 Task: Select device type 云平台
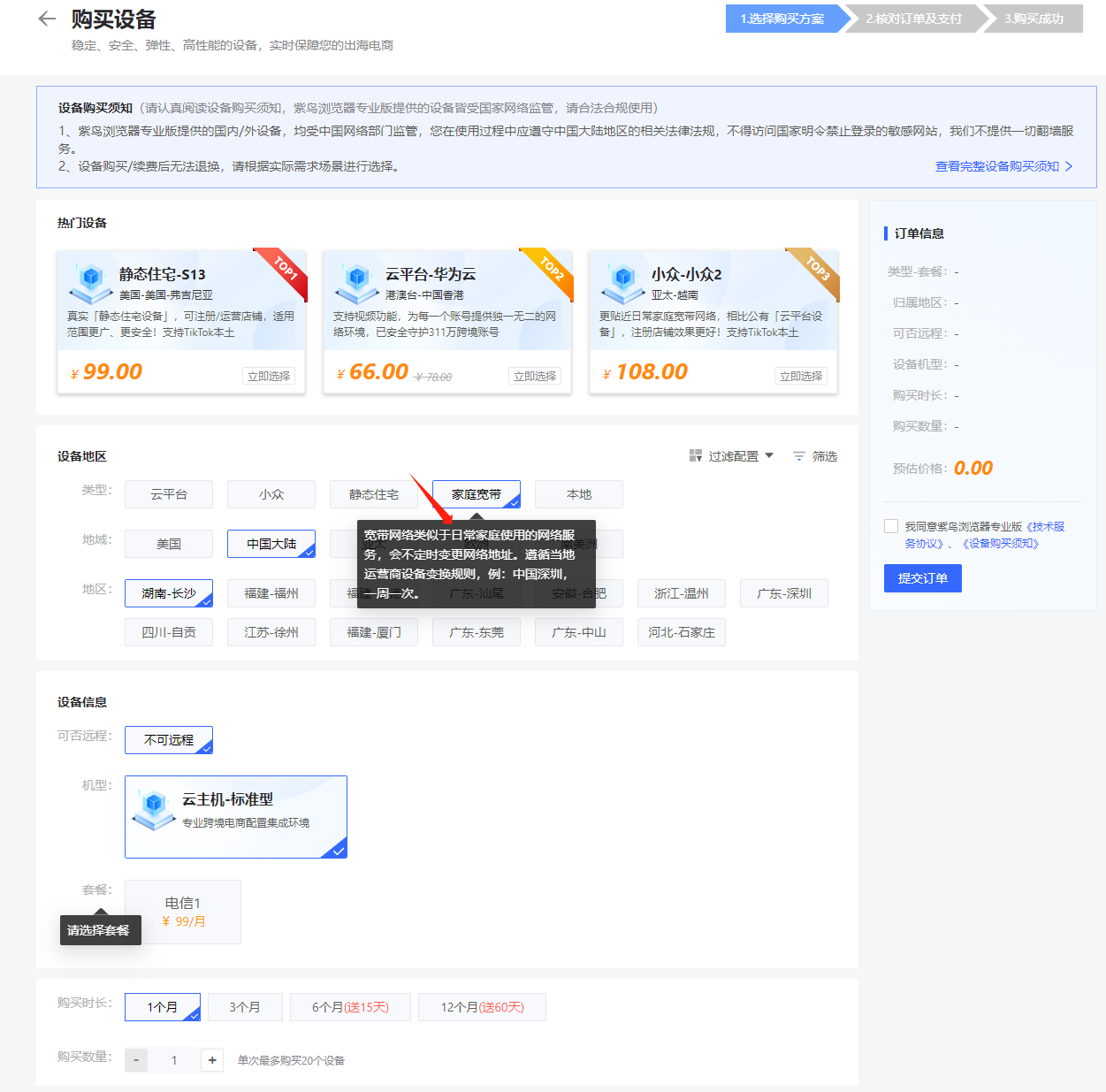click(x=169, y=494)
